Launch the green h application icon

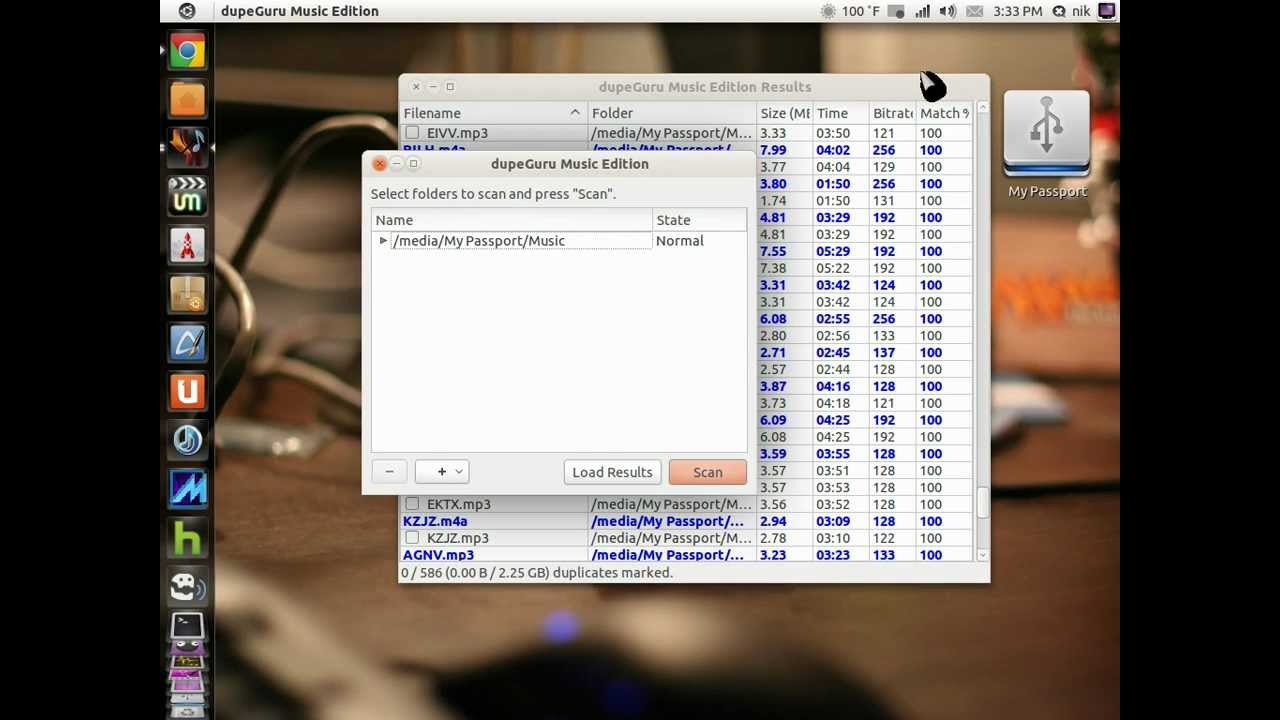[187, 538]
